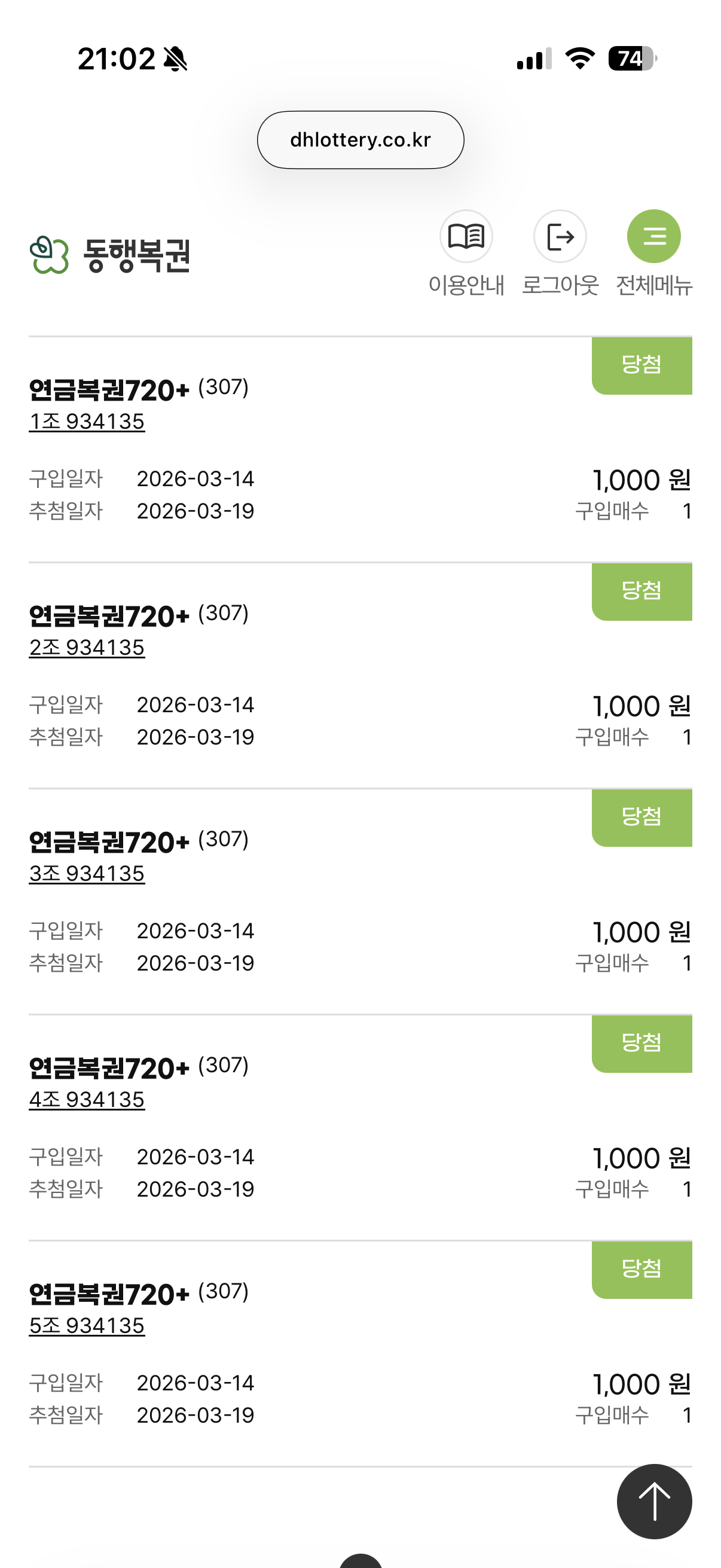Tap 당첨 badge on 2조 ticket
721x1568 pixels.
click(641, 591)
